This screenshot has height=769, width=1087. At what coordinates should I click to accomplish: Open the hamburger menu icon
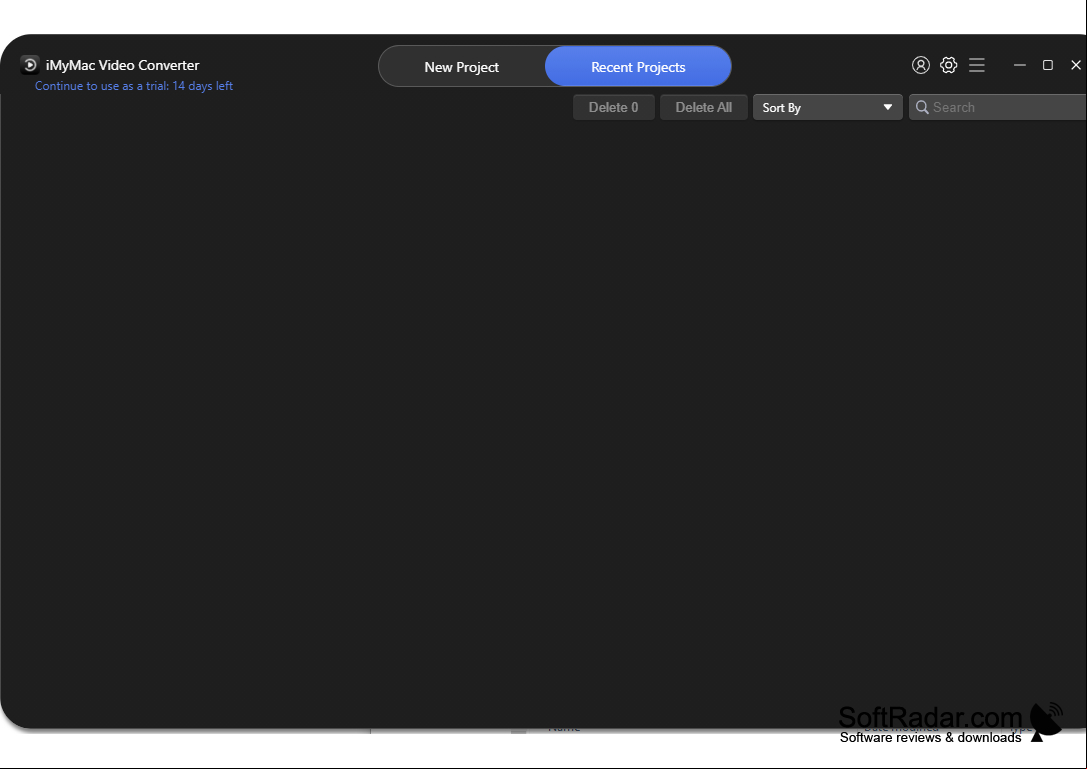click(977, 65)
